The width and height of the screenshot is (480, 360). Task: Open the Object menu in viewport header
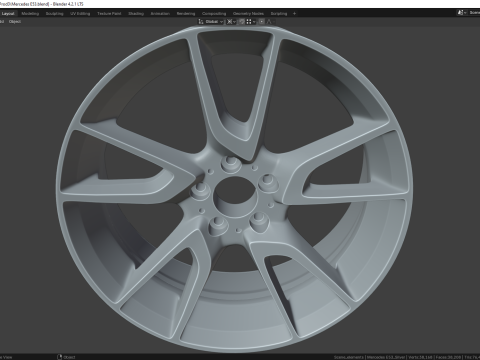[15, 22]
